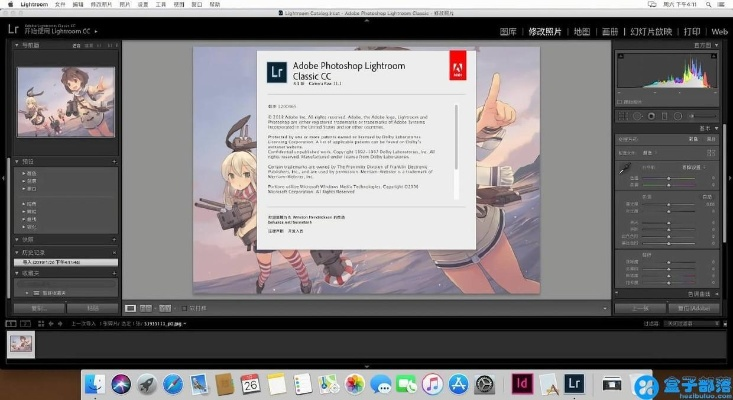Click the 色温 temperature slider
The height and width of the screenshot is (400, 733).
(668, 176)
